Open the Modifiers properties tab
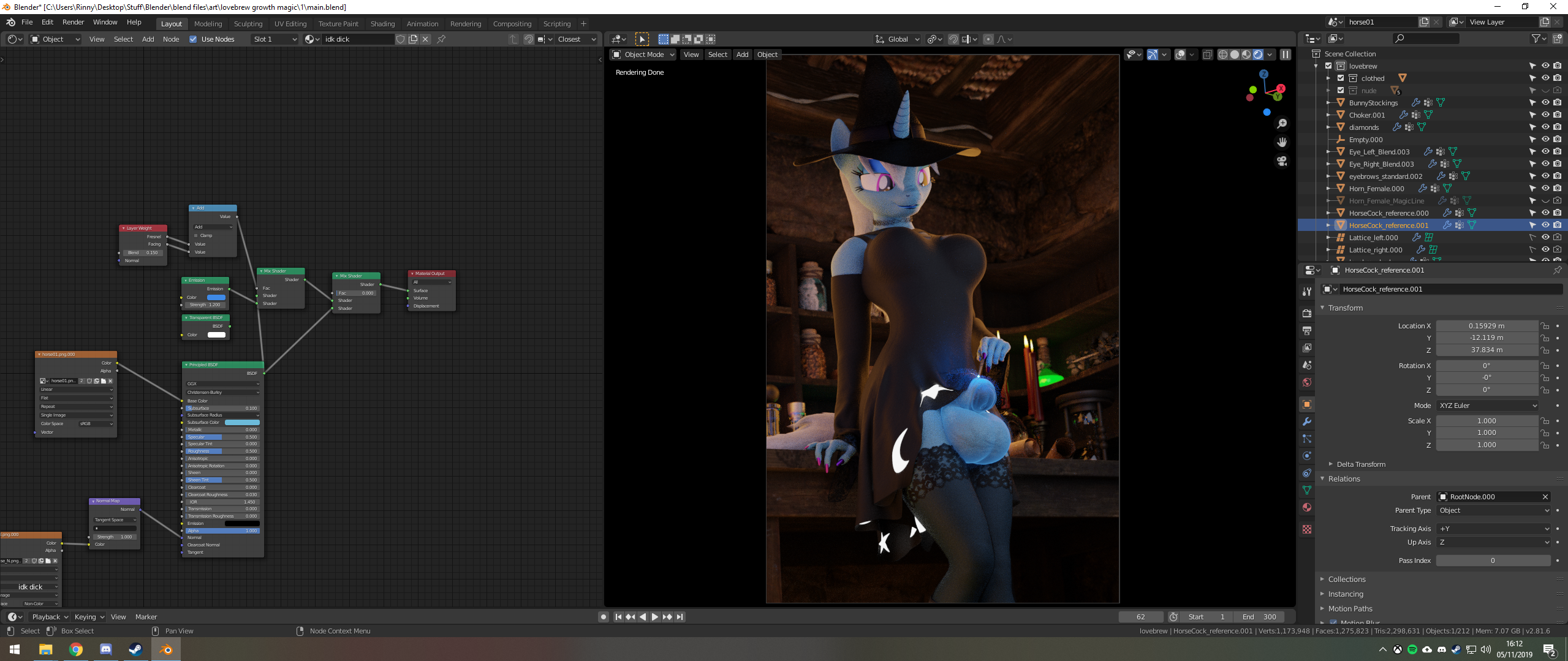Viewport: 1568px width, 661px height. pos(1307,421)
